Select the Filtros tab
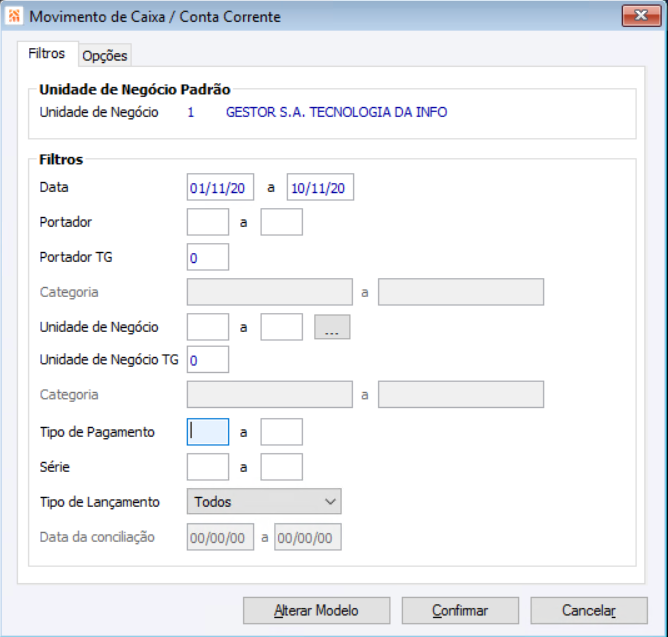 tap(47, 54)
